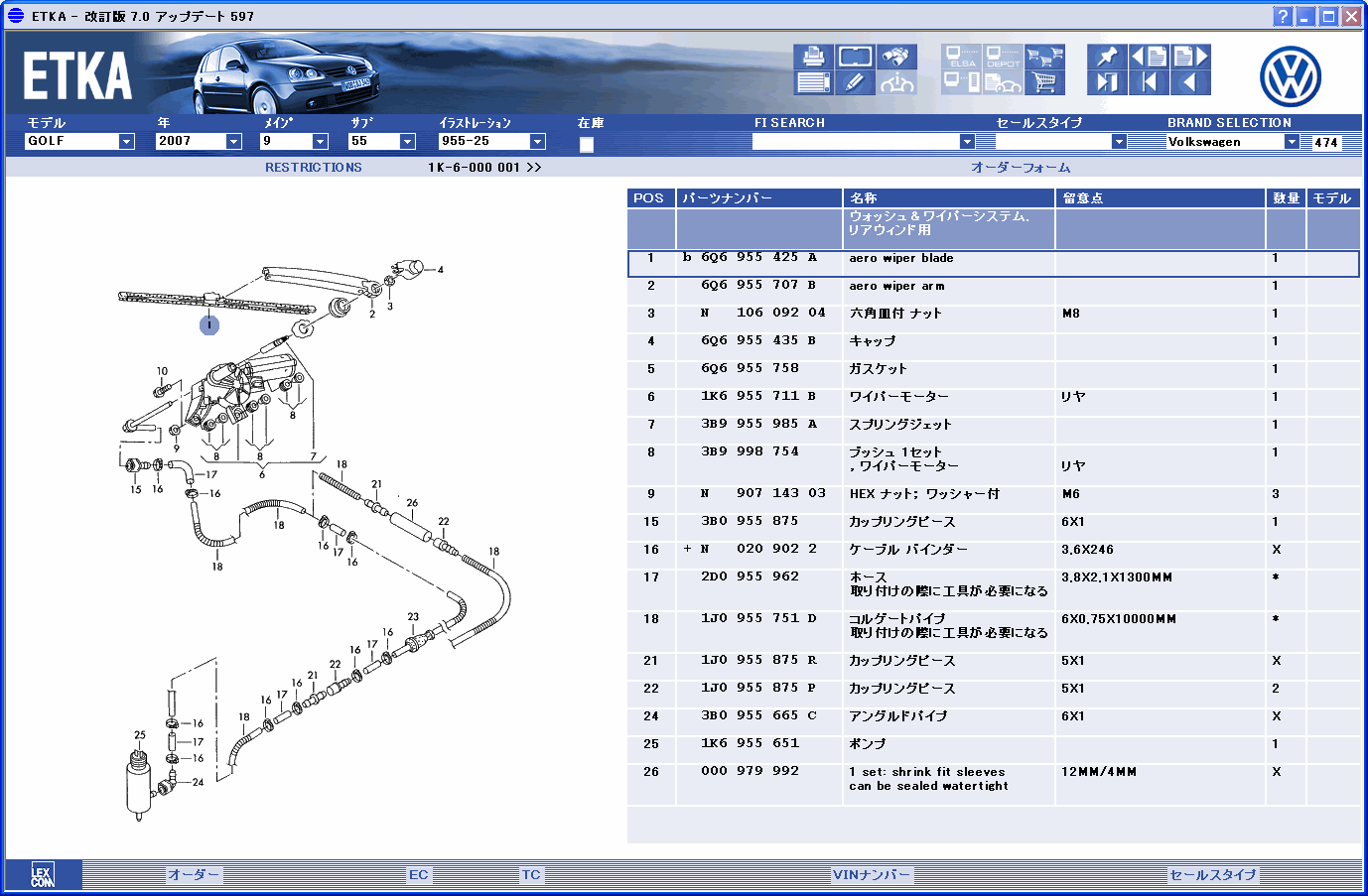Viewport: 1368px width, 896px height.
Task: Open the FI SEARCH dropdown arrow
Action: pyautogui.click(x=967, y=142)
